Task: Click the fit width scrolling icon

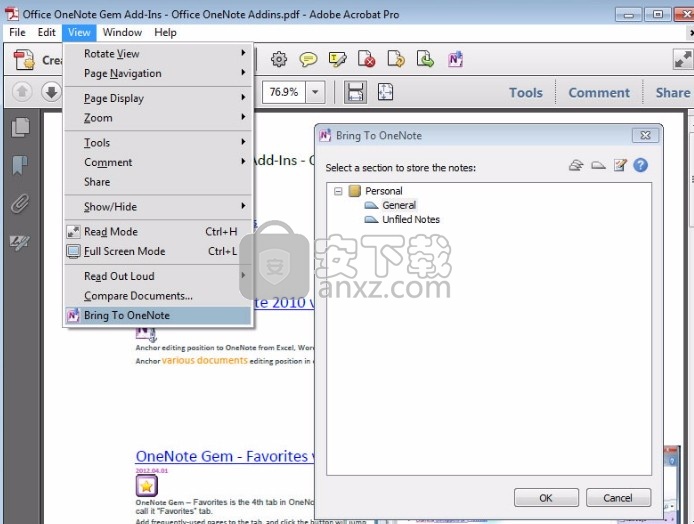Action: pyautogui.click(x=355, y=92)
